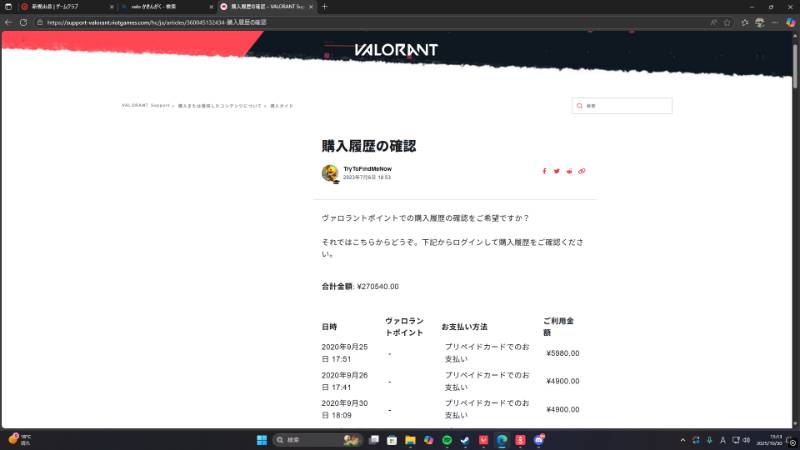Open the Windows Start menu

coord(262,440)
